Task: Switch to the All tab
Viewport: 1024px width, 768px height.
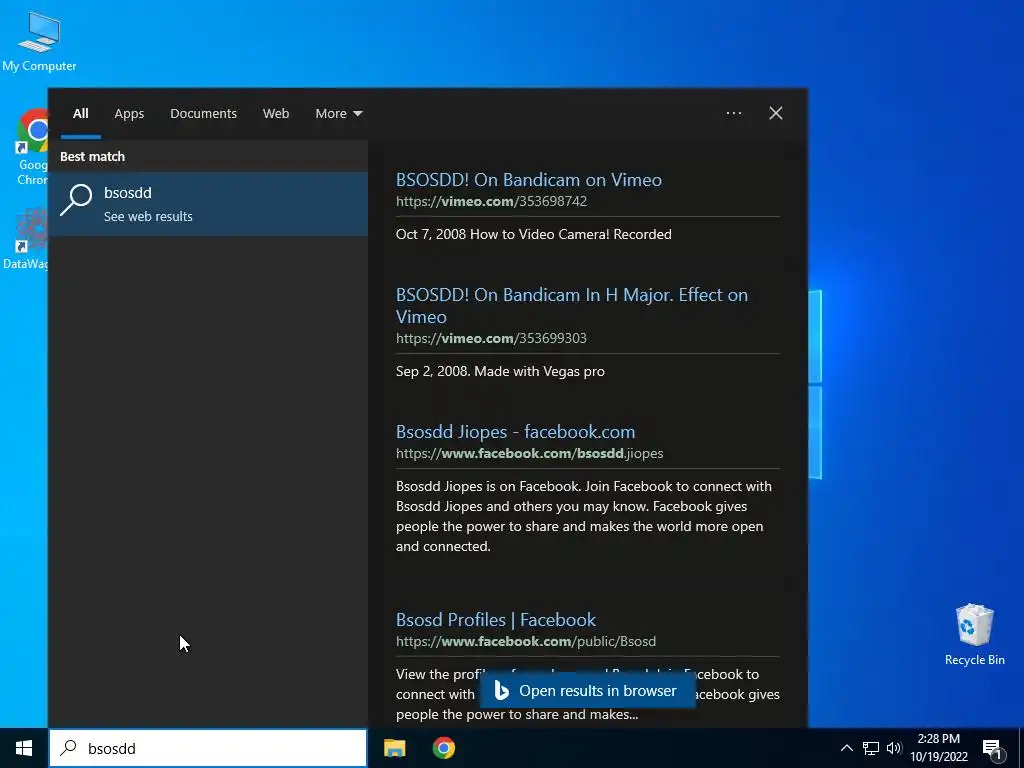Action: tap(80, 114)
